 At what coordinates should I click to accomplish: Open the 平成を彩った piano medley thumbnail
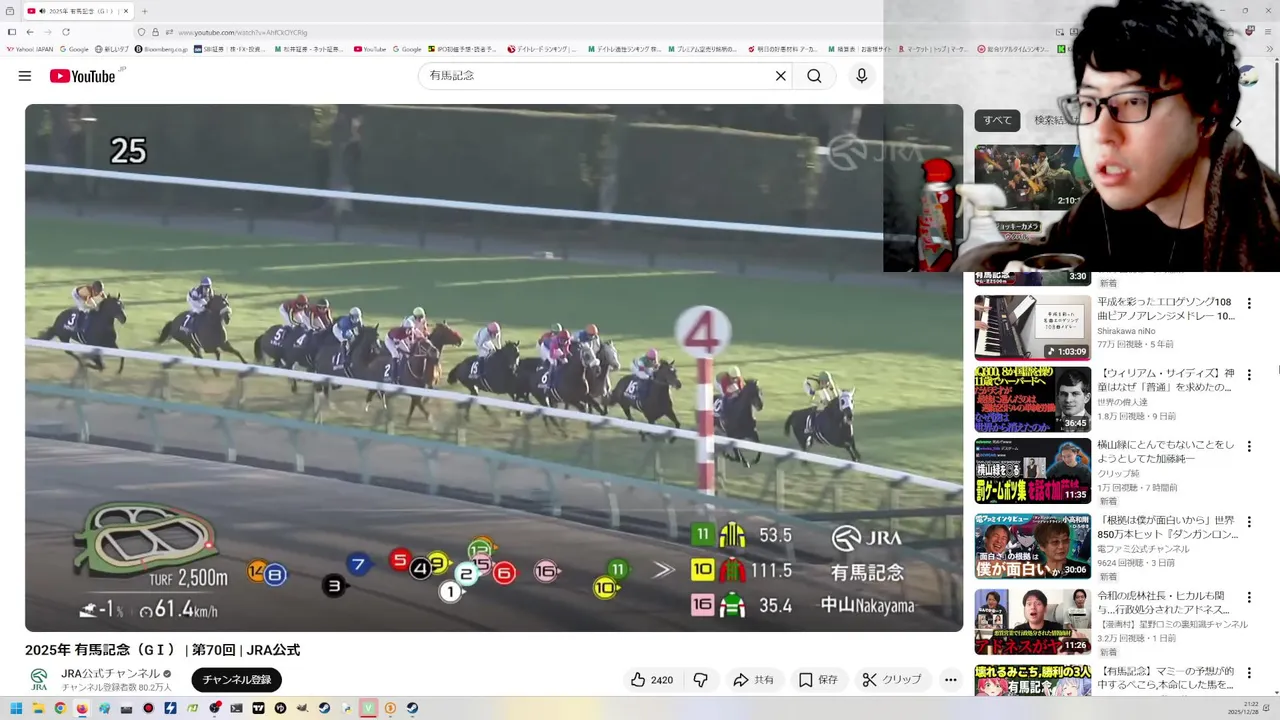click(1033, 328)
